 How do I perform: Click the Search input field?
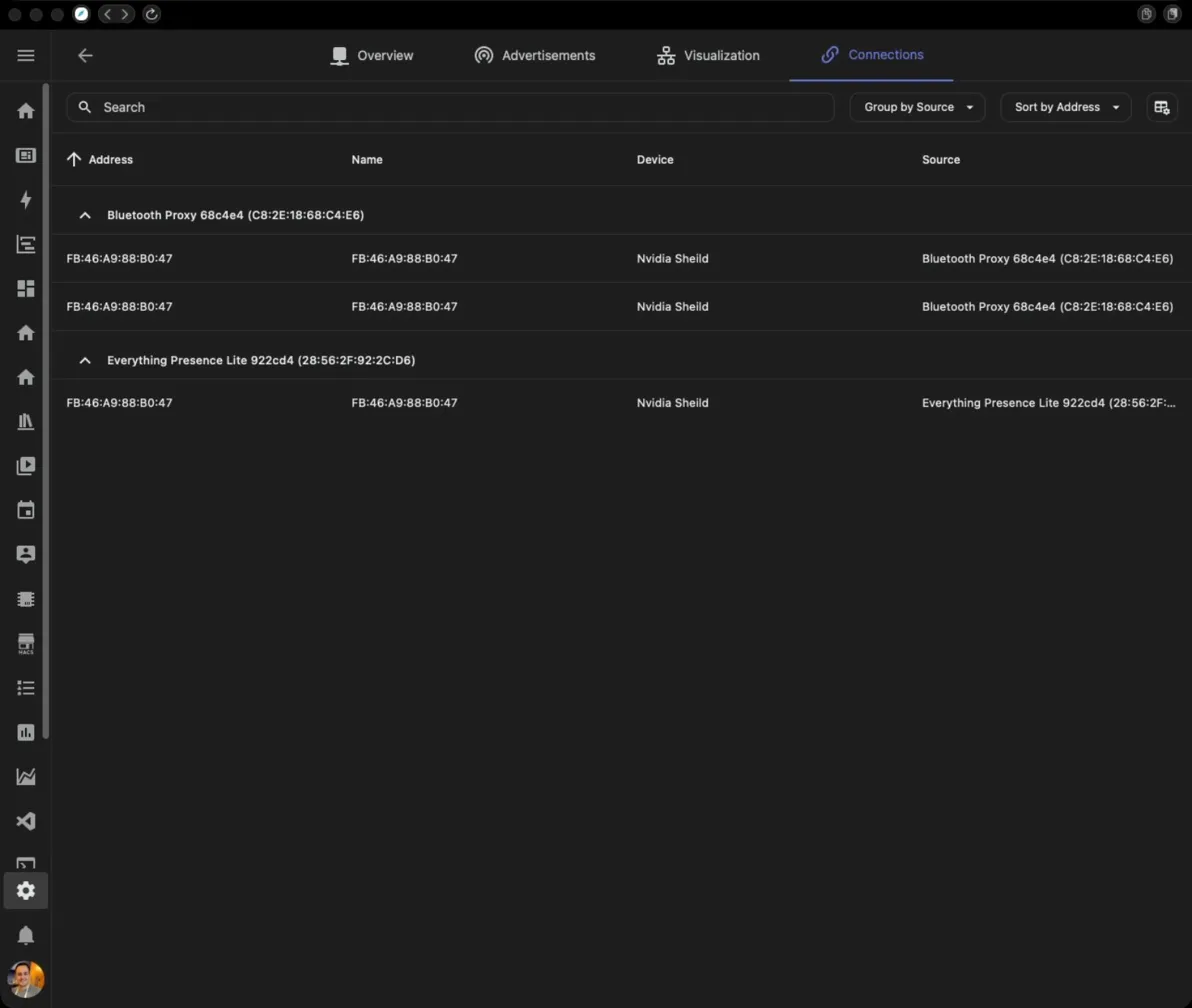450,107
